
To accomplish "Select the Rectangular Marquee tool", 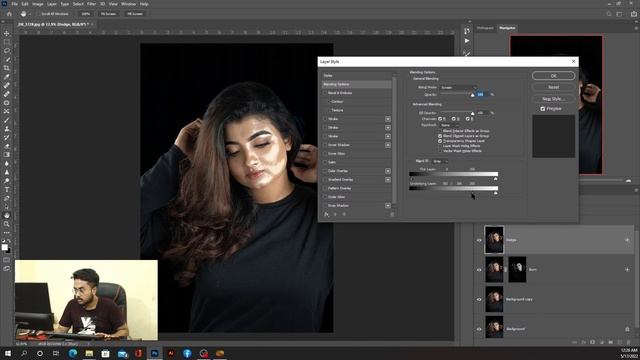I will [7, 42].
